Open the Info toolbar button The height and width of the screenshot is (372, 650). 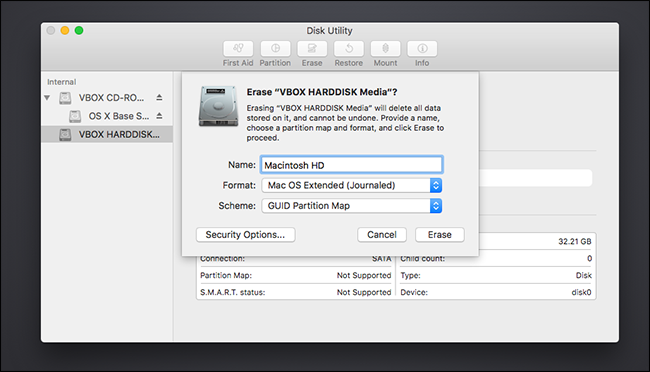pyautogui.click(x=422, y=49)
